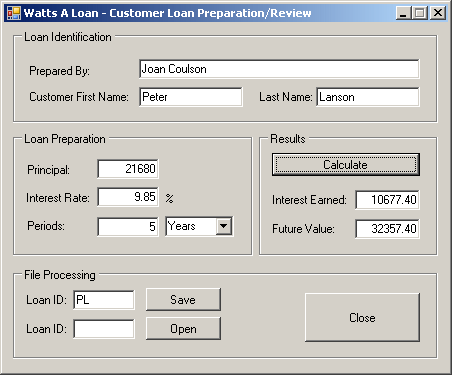Click the Interest Earned result box
This screenshot has height=375, width=452.
coord(387,200)
